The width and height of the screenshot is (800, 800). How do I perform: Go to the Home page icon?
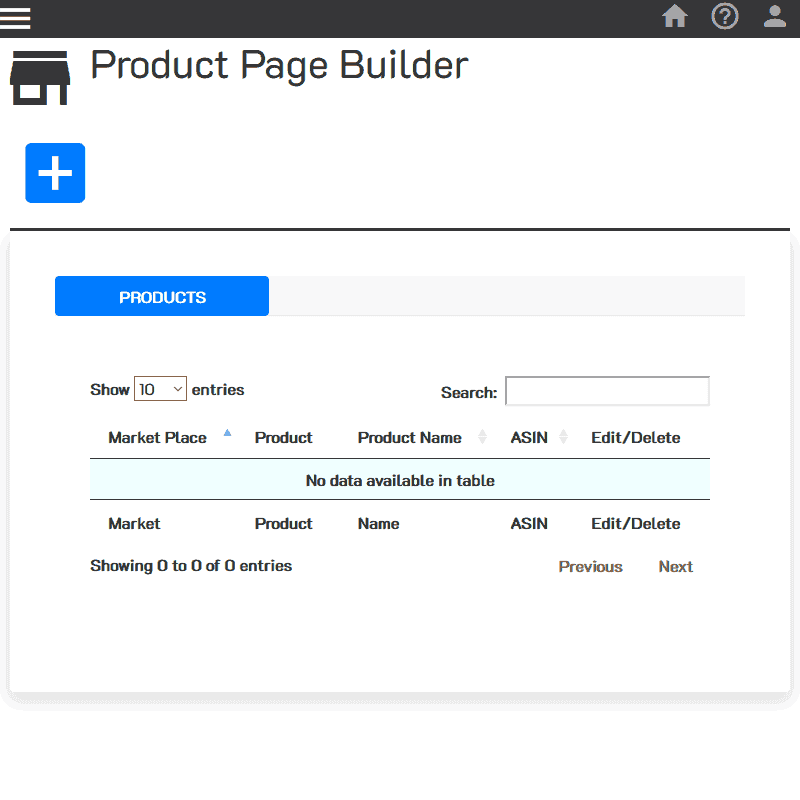tap(675, 17)
